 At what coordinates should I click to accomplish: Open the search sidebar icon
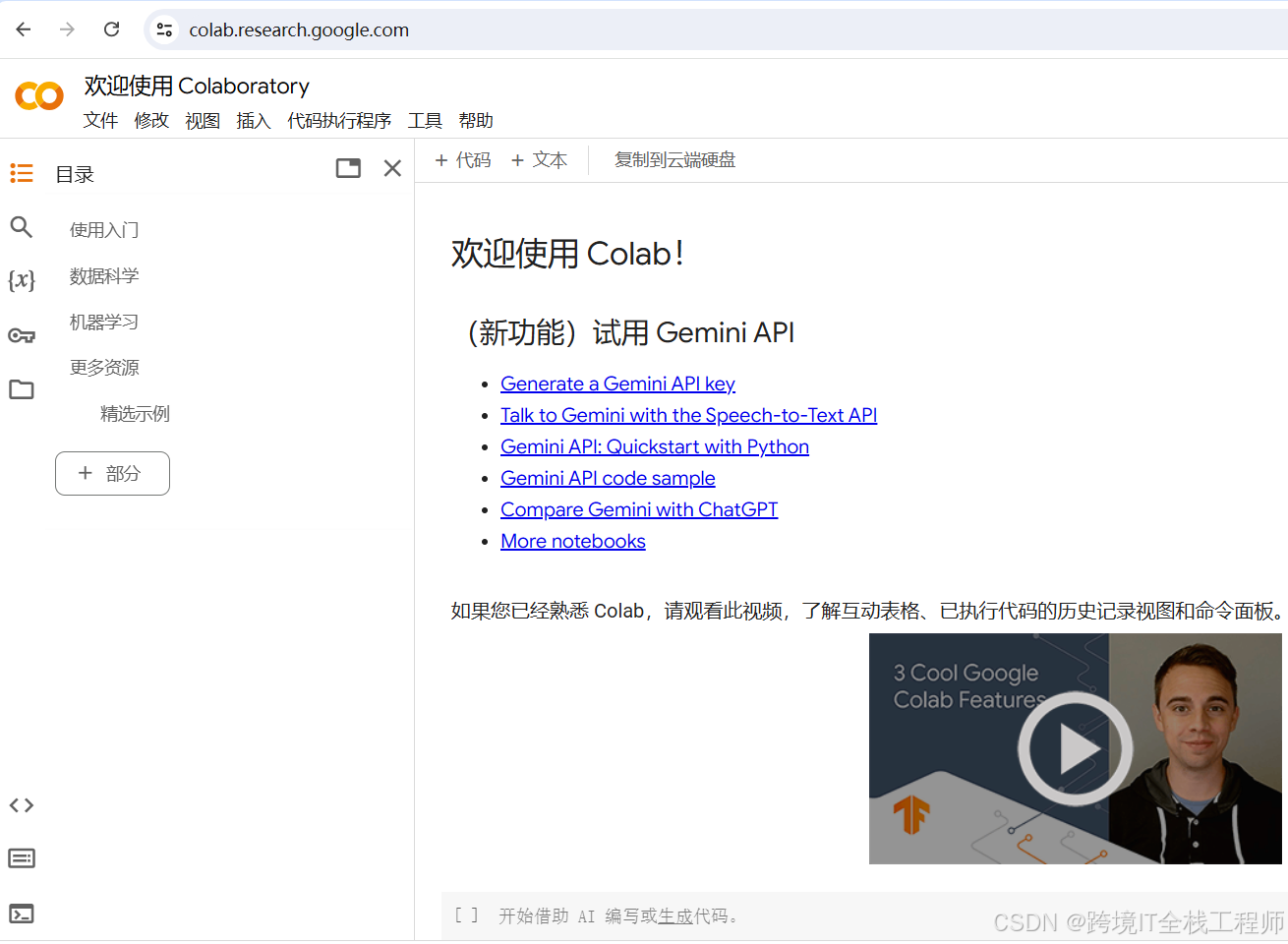tap(22, 227)
